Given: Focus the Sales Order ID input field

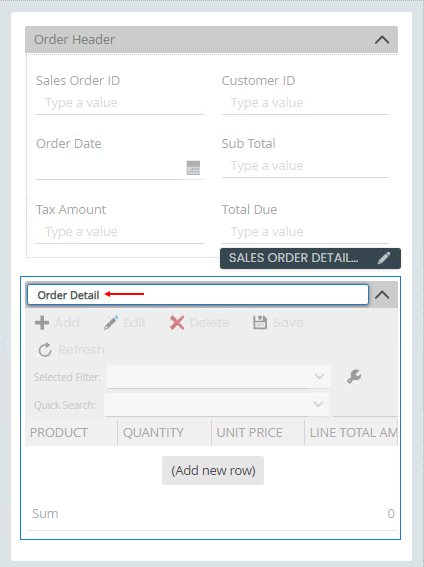Looking at the screenshot, I should pyautogui.click(x=120, y=103).
